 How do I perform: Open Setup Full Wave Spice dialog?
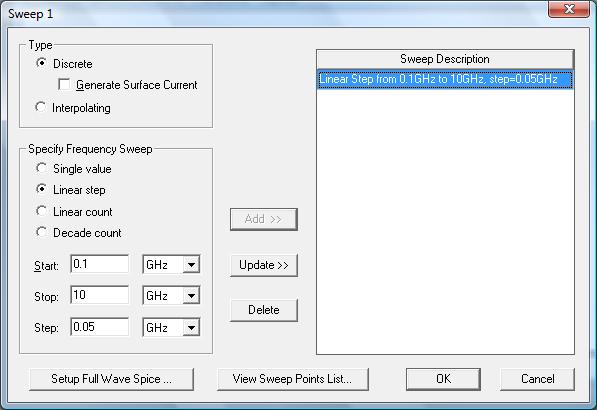tap(111, 379)
